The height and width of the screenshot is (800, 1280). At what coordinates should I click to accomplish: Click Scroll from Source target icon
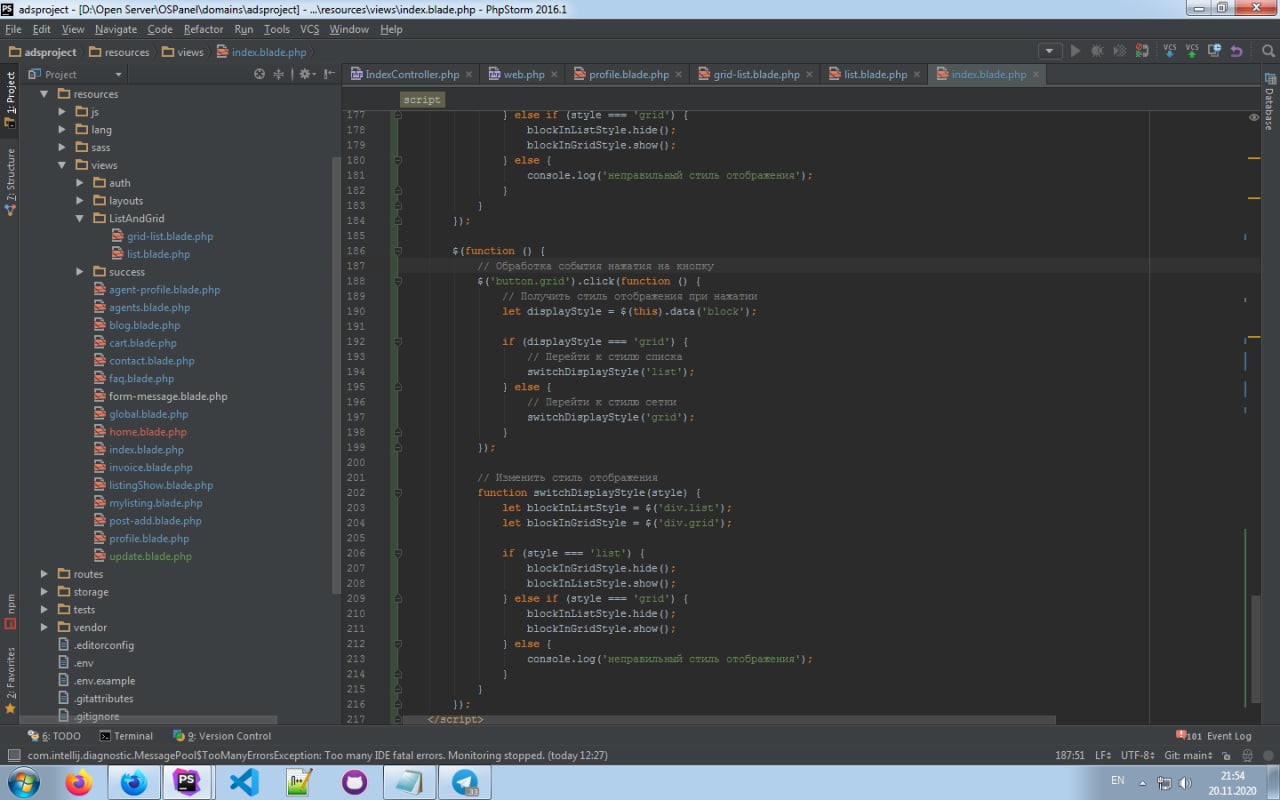click(x=260, y=74)
